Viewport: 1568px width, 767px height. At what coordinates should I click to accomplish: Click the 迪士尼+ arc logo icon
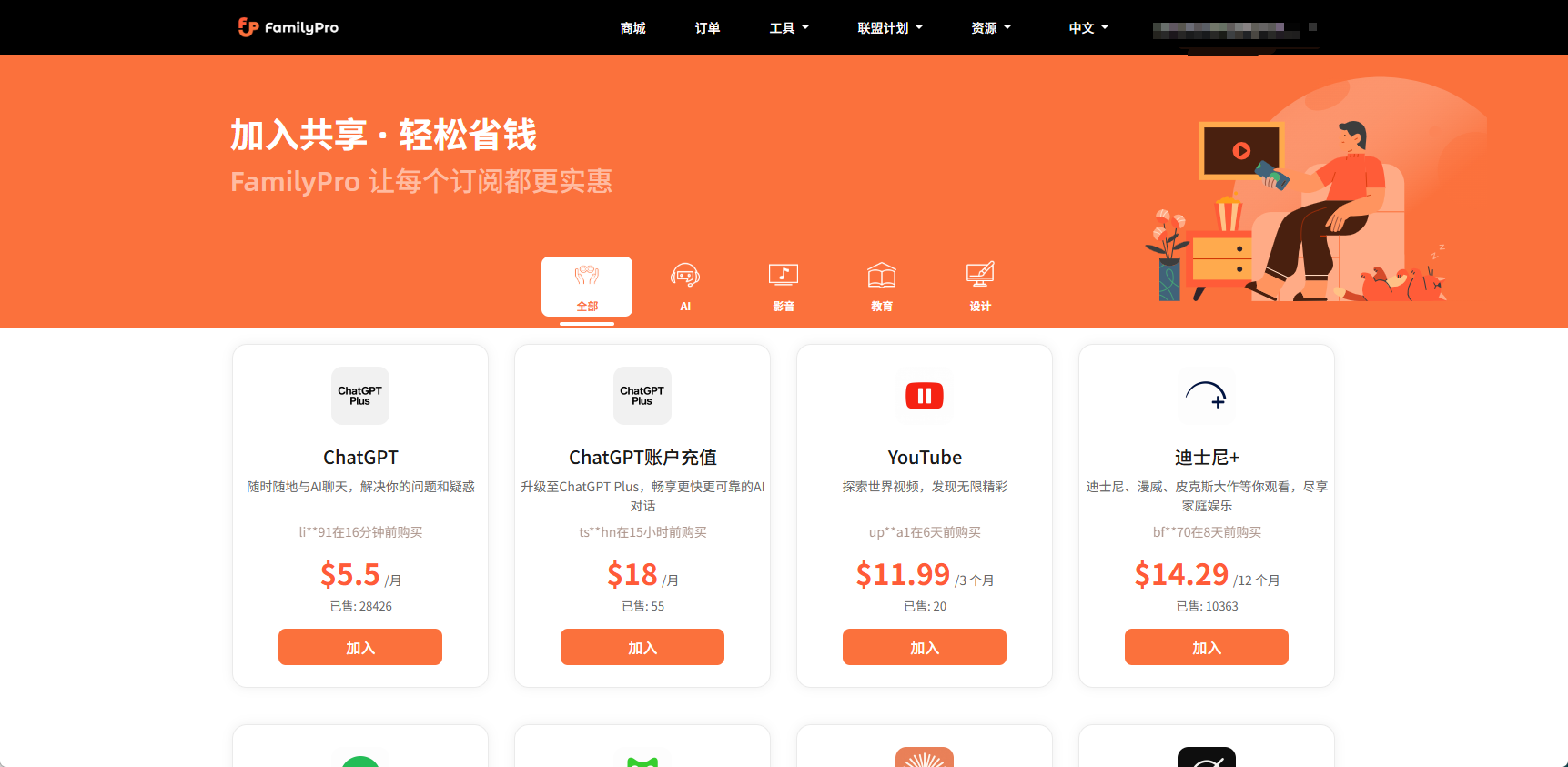tap(1207, 396)
